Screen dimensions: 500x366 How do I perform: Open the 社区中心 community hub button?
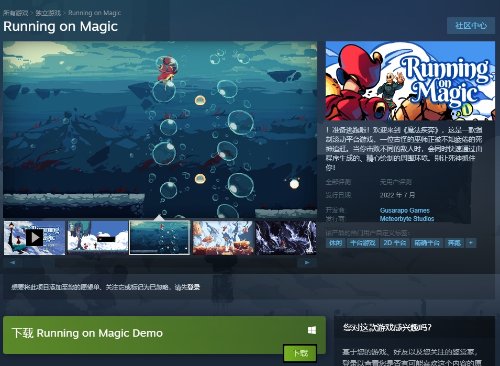[471, 26]
